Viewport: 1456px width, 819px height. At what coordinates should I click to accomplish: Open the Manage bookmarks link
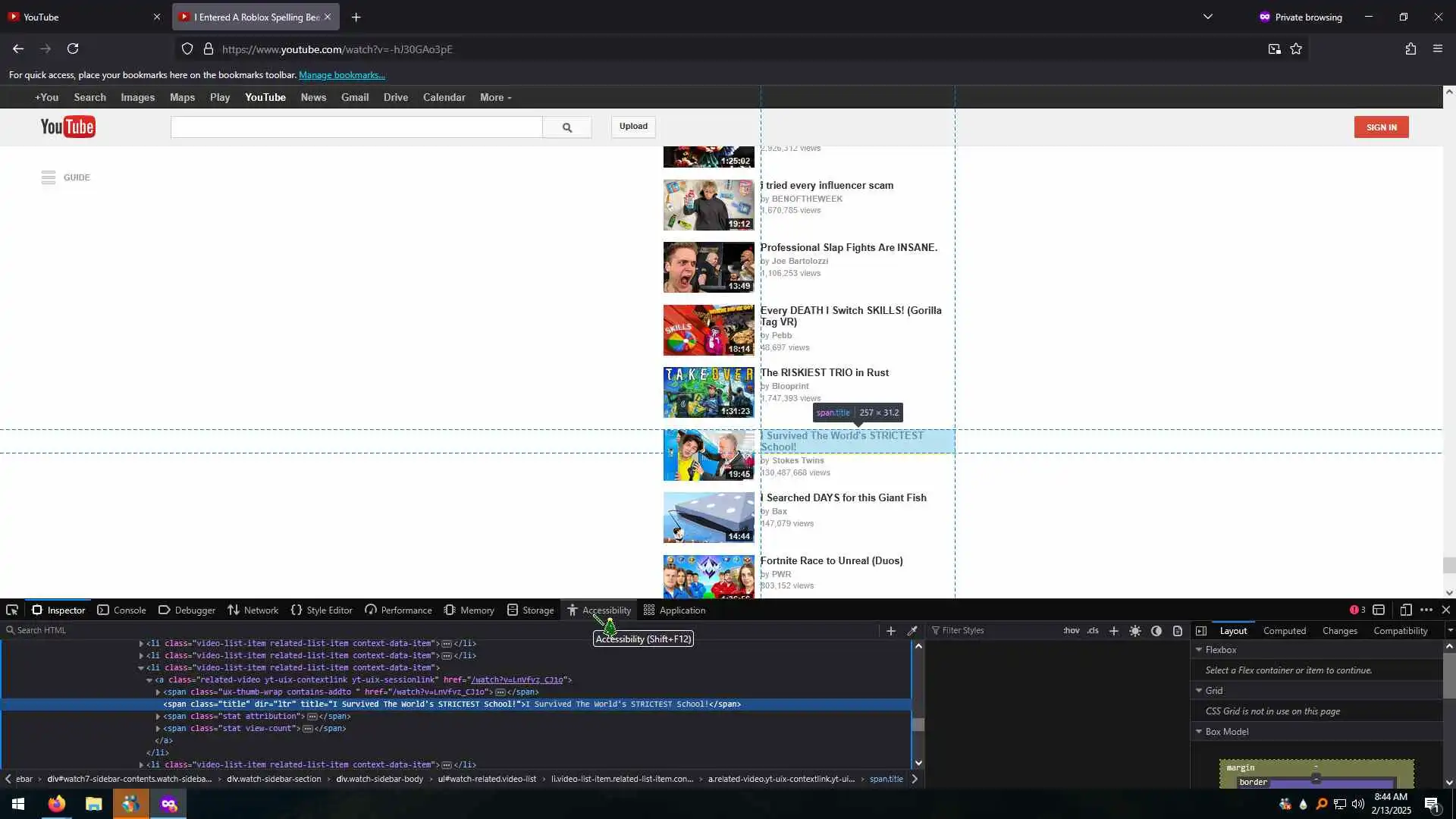341,75
